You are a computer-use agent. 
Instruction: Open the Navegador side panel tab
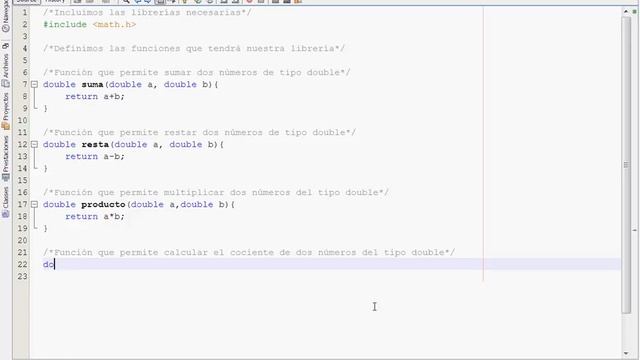tap(6, 16)
